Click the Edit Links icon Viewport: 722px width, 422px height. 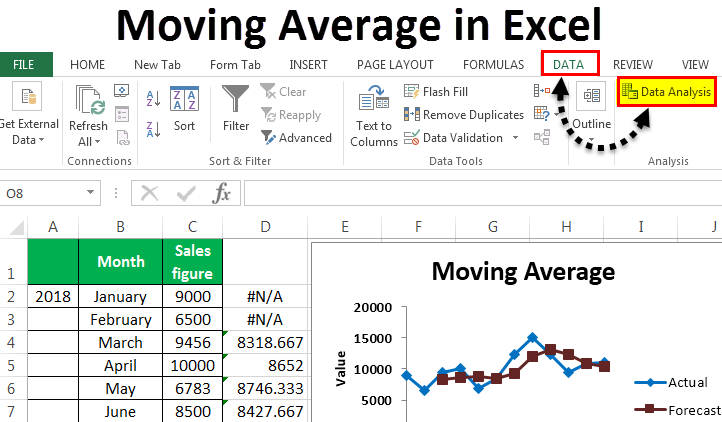(x=122, y=138)
